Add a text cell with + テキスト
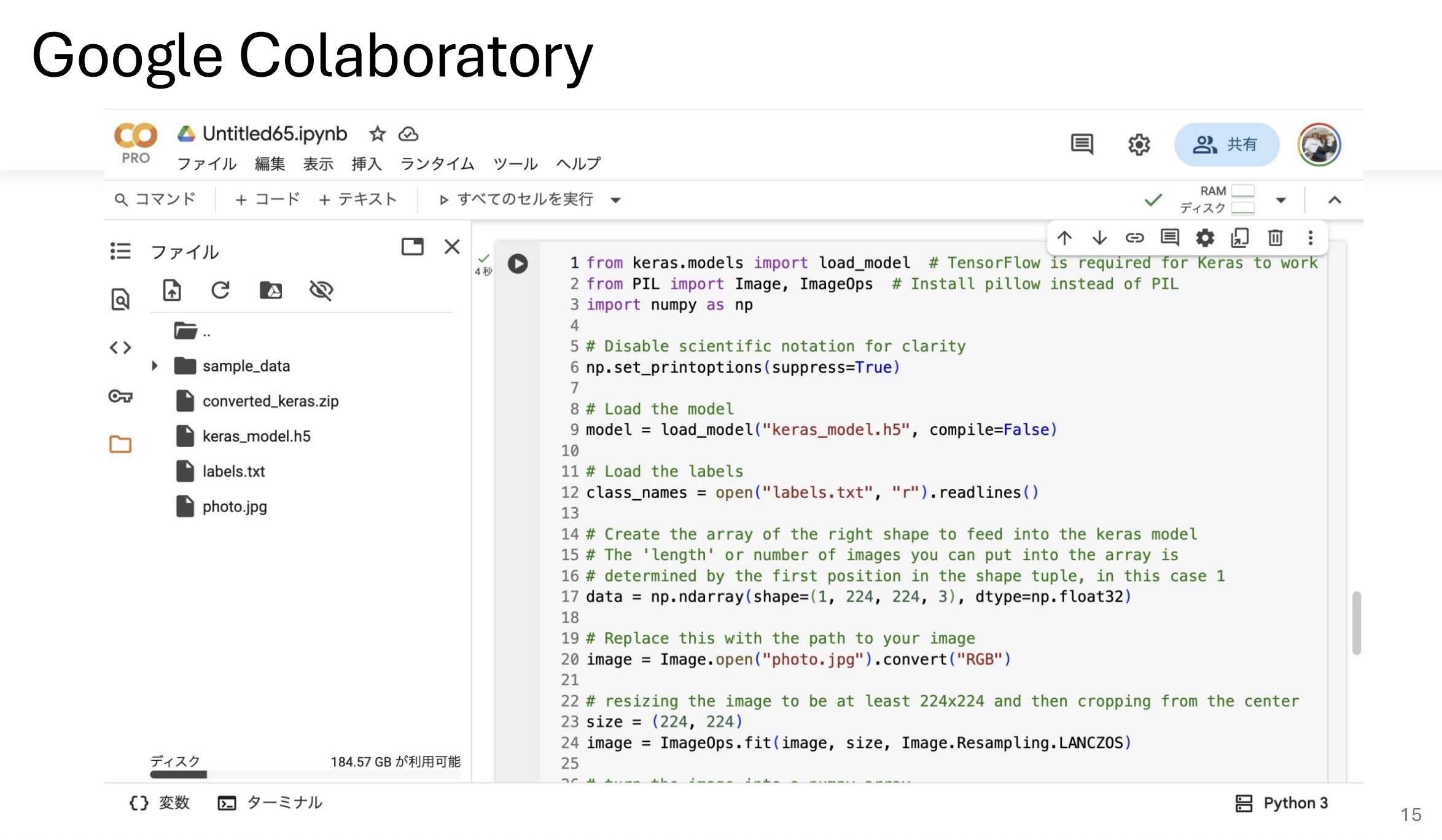The width and height of the screenshot is (1442, 840). point(358,200)
